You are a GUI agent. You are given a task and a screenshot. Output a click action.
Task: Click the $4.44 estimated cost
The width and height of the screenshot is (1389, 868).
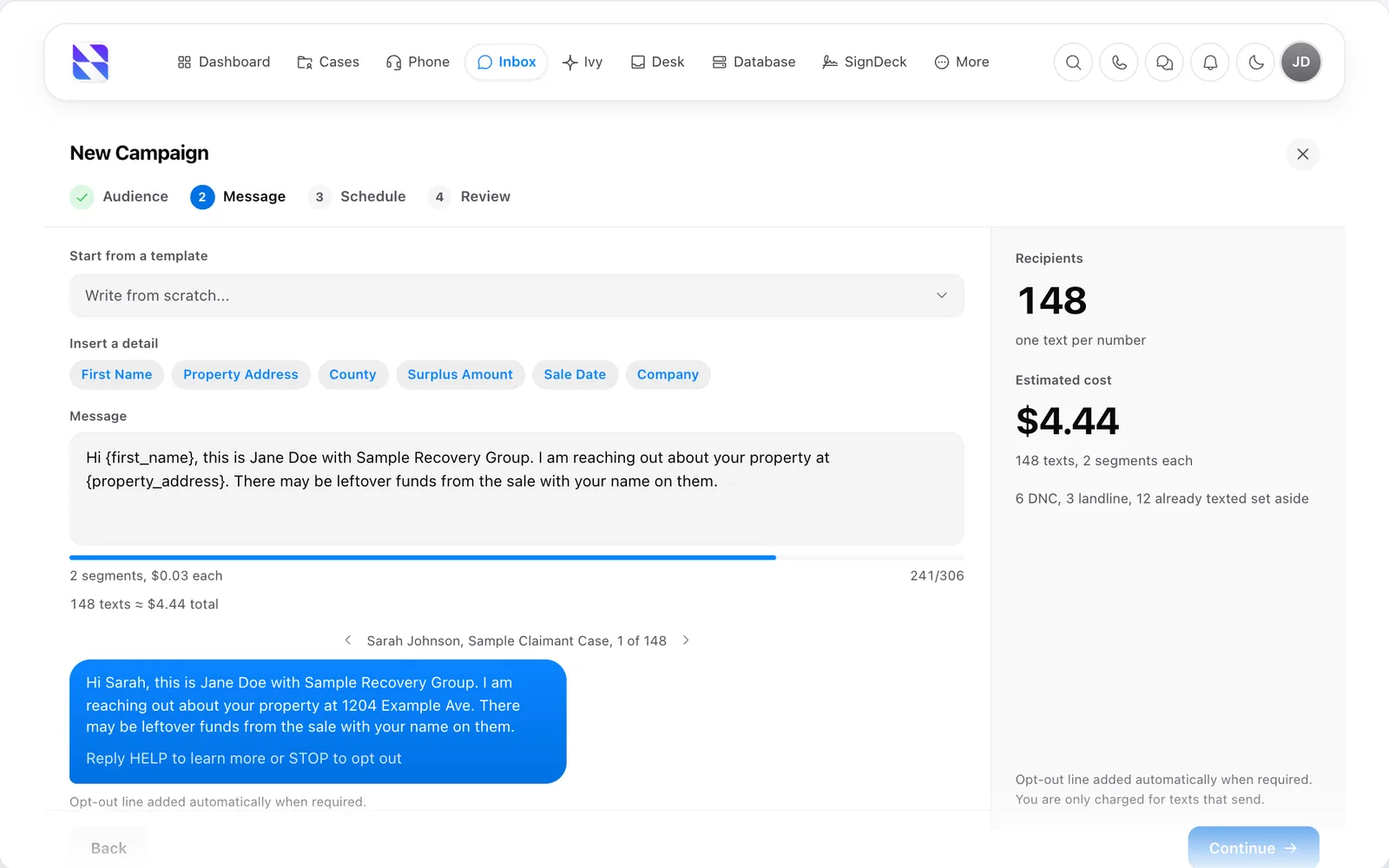click(1068, 421)
